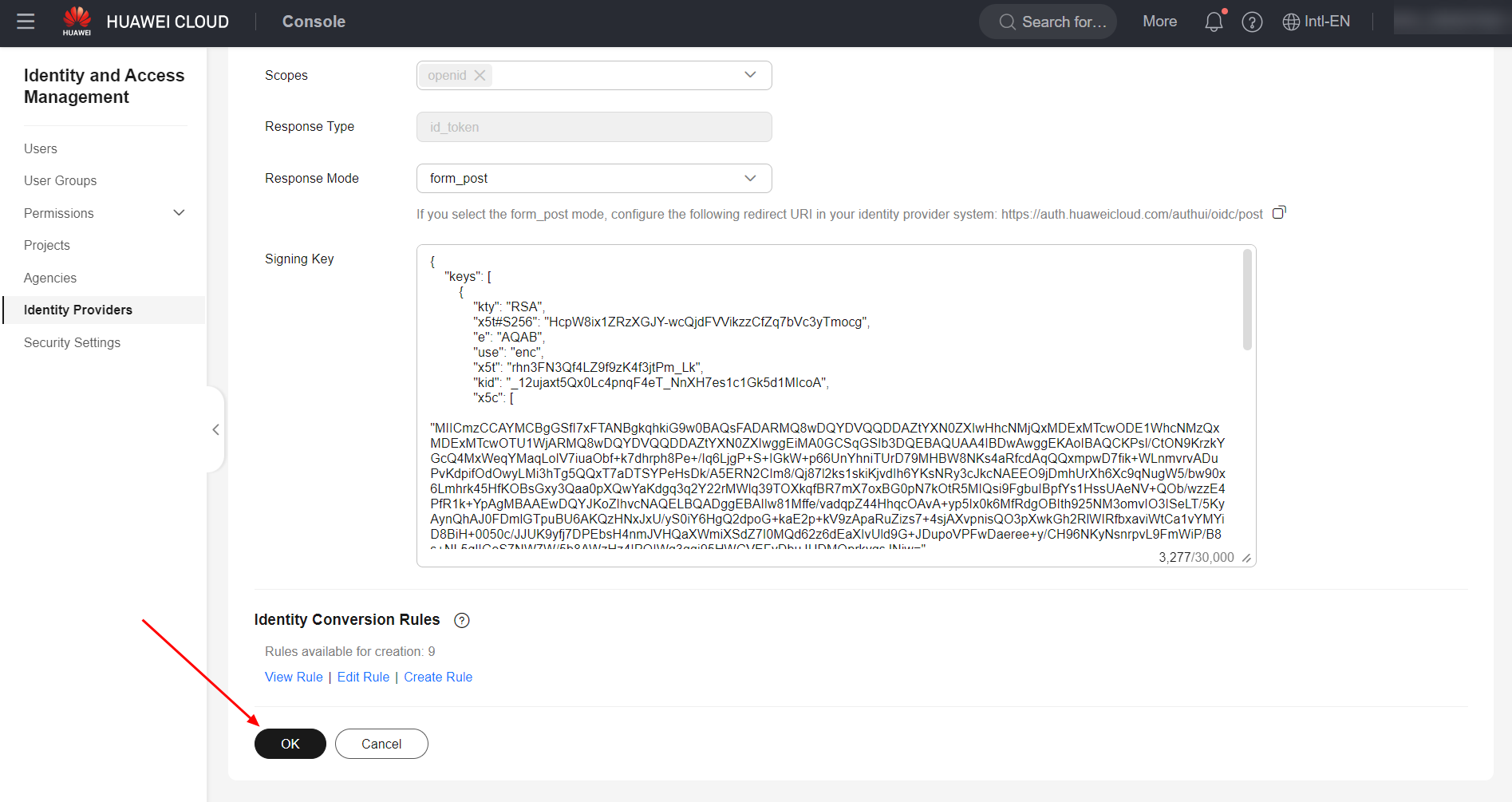Open Identity Conversion Rules help tooltip
The height and width of the screenshot is (802, 1512).
coord(461,620)
